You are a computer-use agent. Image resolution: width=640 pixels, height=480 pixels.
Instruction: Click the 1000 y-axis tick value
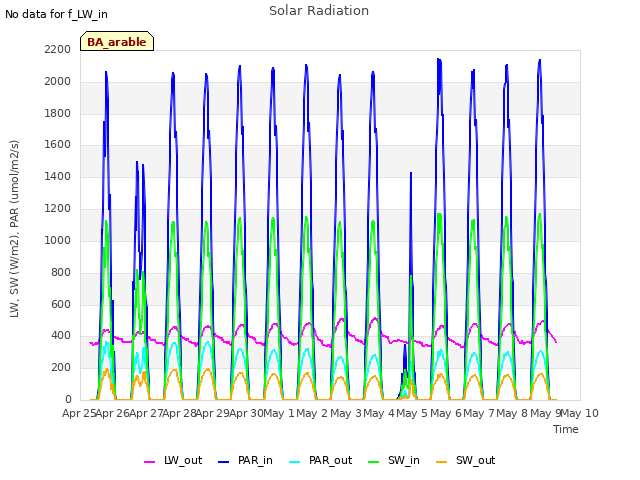point(58,240)
